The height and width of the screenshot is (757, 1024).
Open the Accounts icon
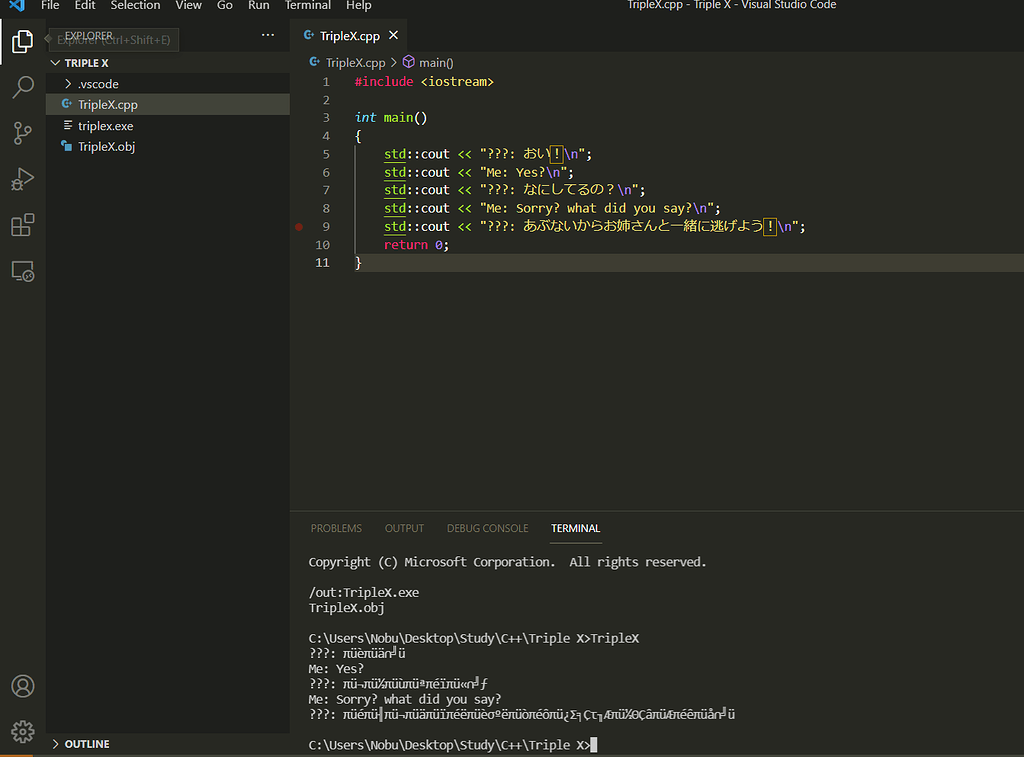(22, 686)
